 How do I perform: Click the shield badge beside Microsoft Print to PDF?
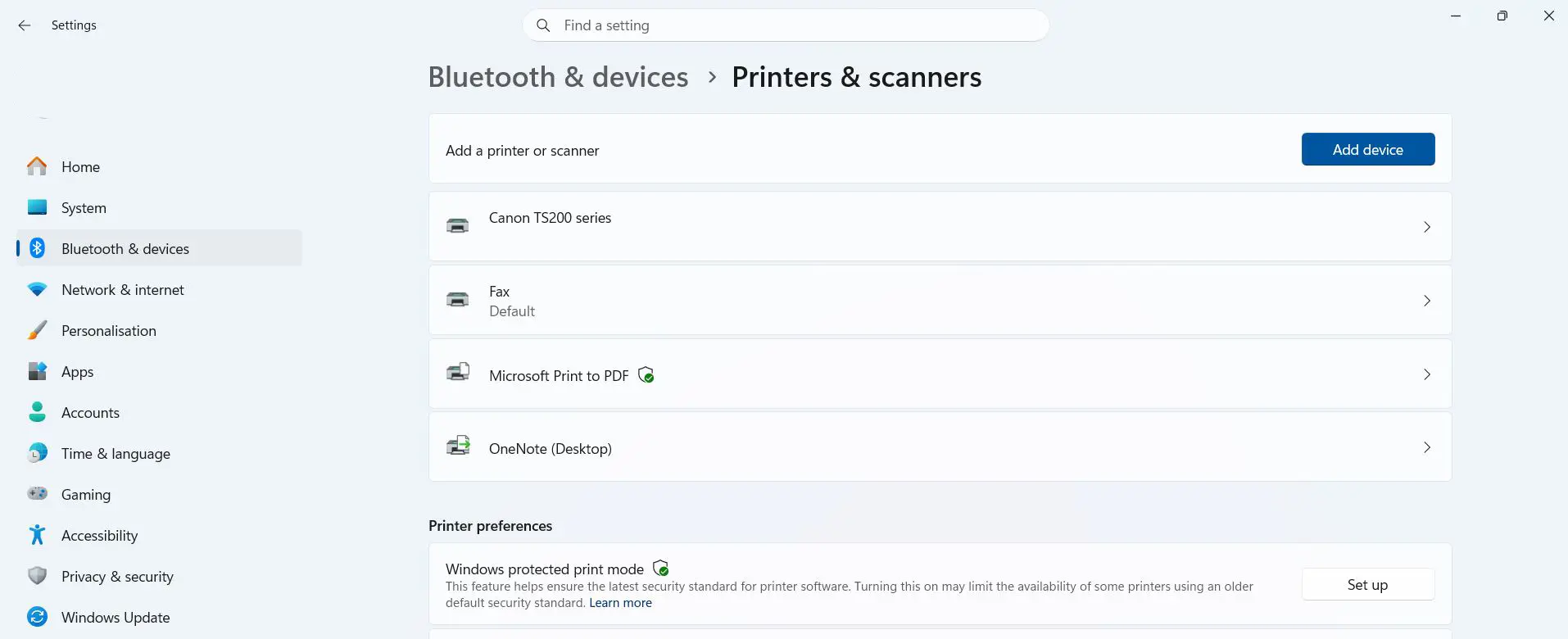click(646, 375)
